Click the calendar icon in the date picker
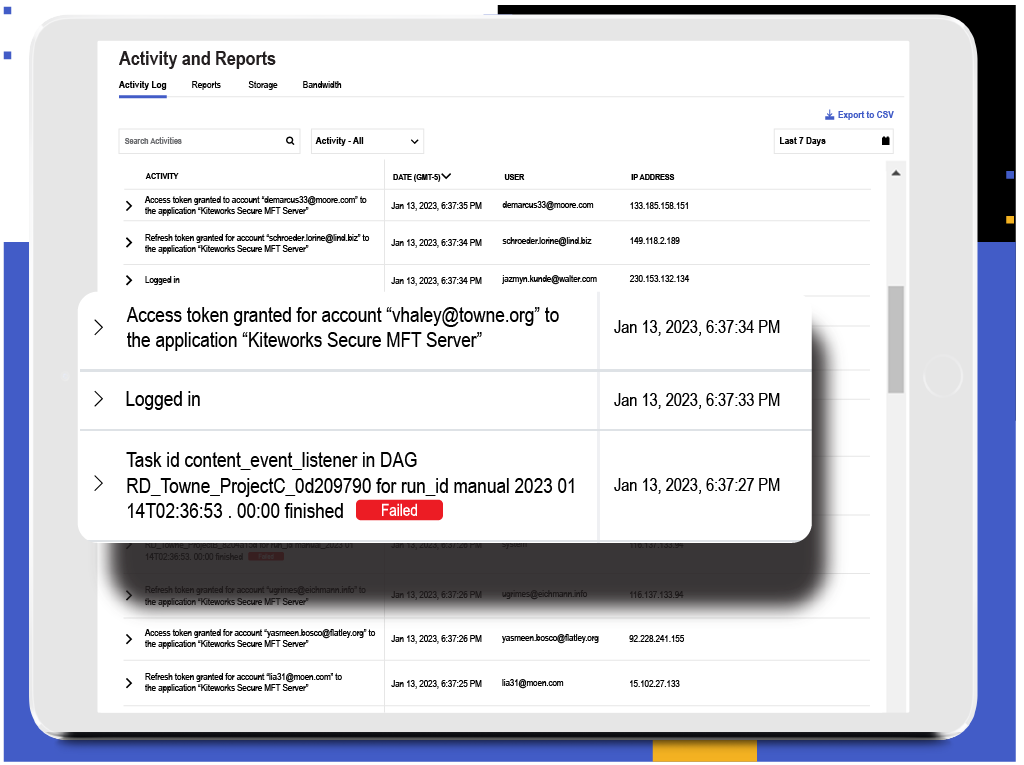 pos(884,141)
